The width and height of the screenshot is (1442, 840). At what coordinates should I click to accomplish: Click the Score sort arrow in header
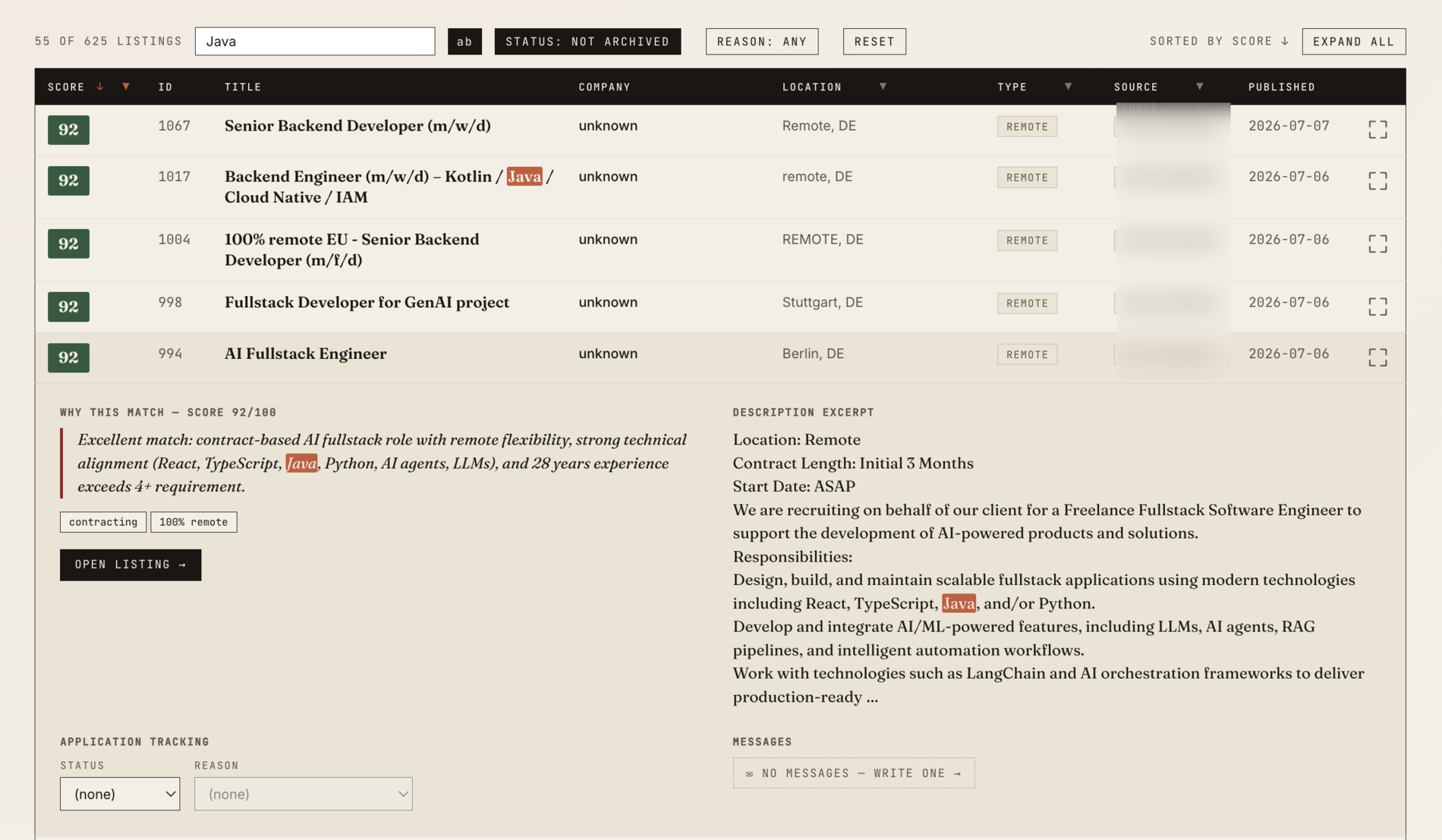pos(99,87)
